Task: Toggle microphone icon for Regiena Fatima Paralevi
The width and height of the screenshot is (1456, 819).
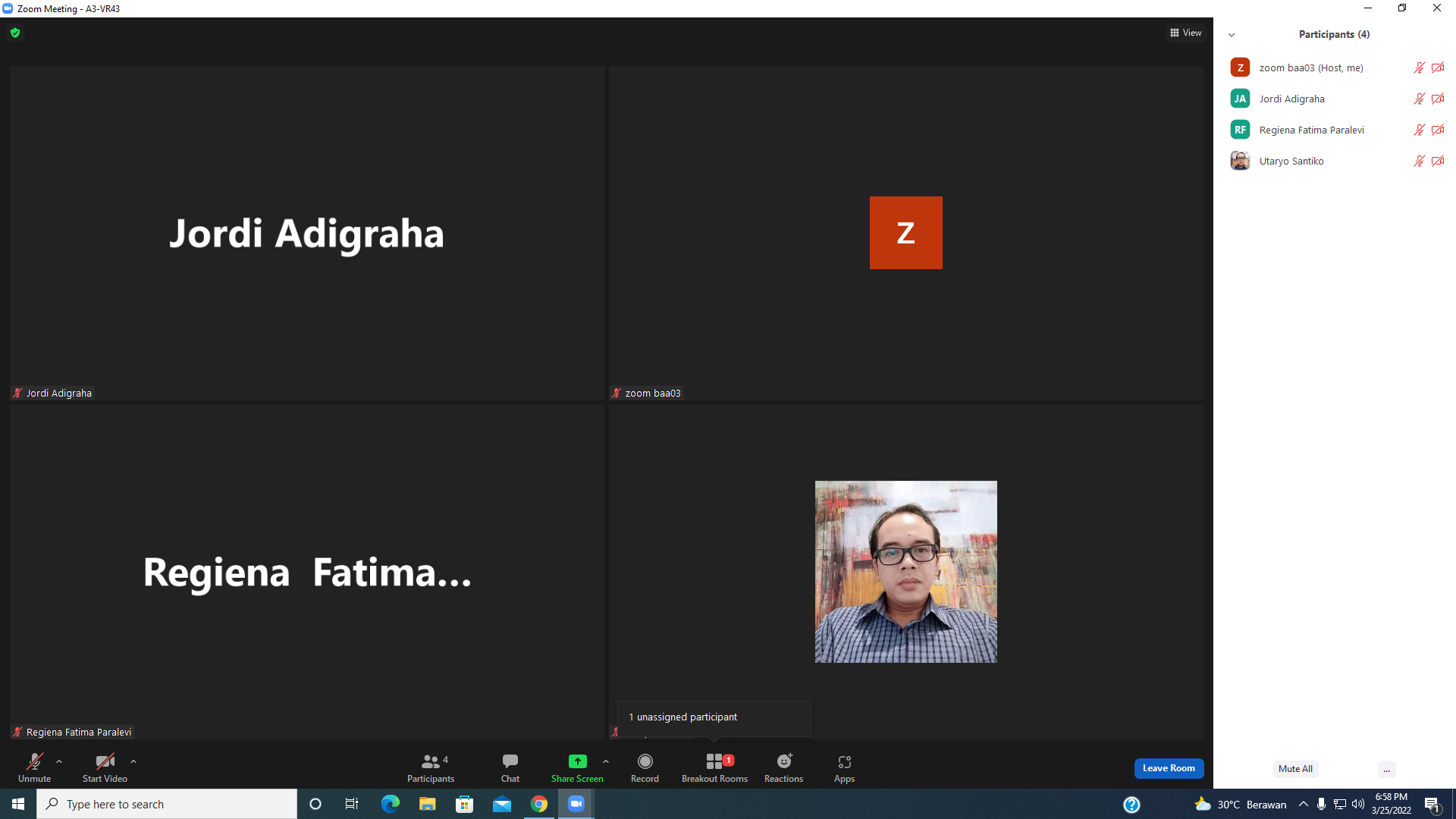Action: 1419,130
